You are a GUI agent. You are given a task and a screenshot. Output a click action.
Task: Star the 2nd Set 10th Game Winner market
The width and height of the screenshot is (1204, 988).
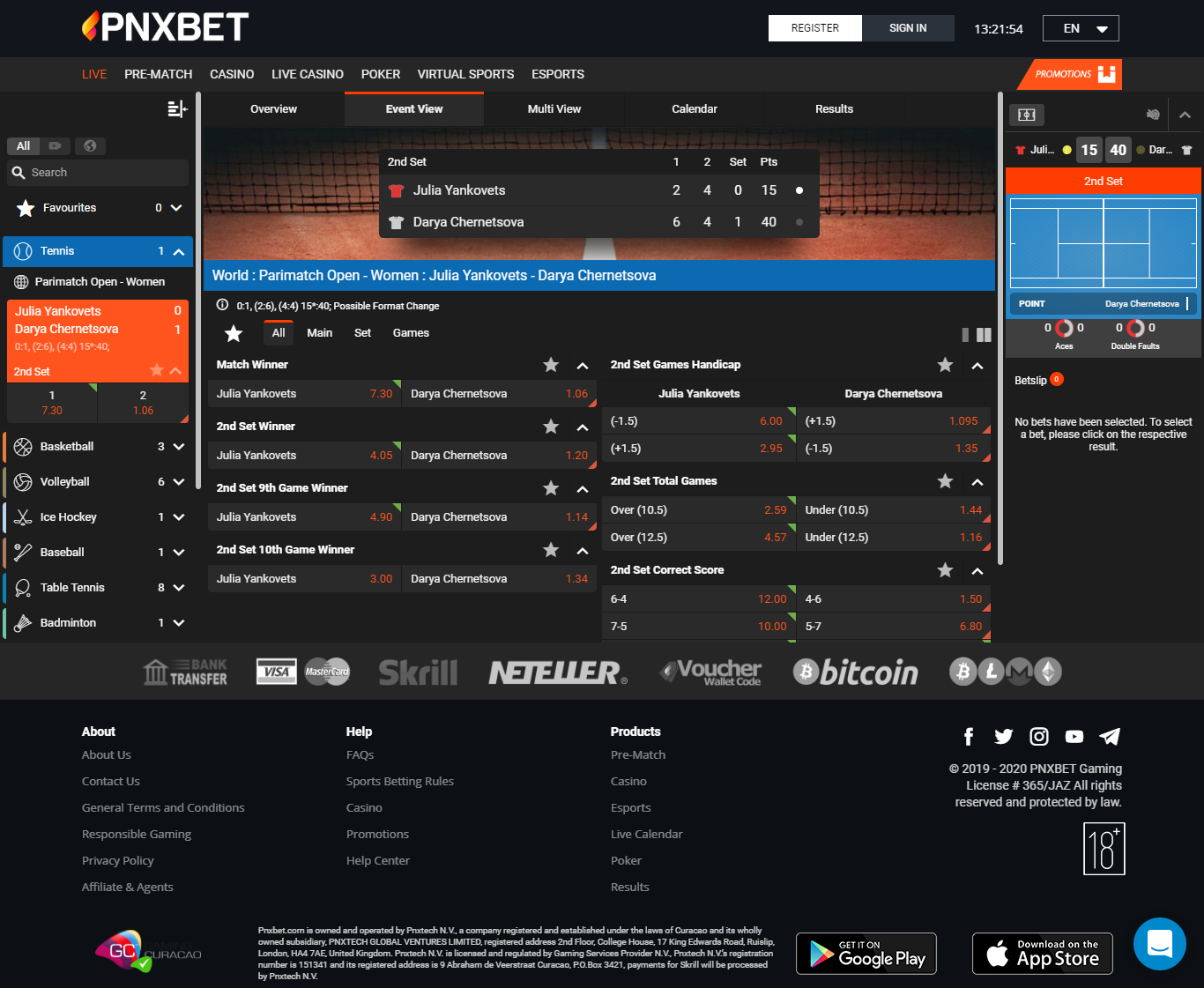(x=551, y=550)
